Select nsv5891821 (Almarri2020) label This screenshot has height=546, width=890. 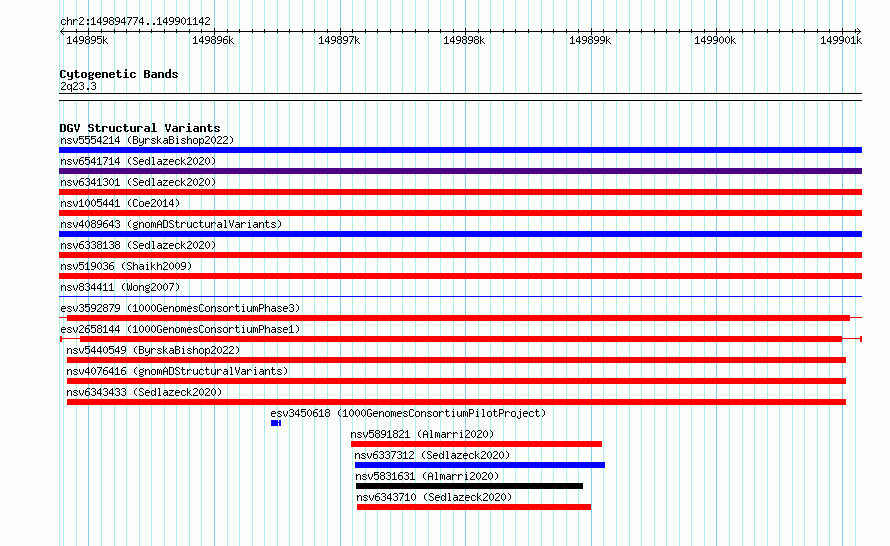[x=422, y=434]
